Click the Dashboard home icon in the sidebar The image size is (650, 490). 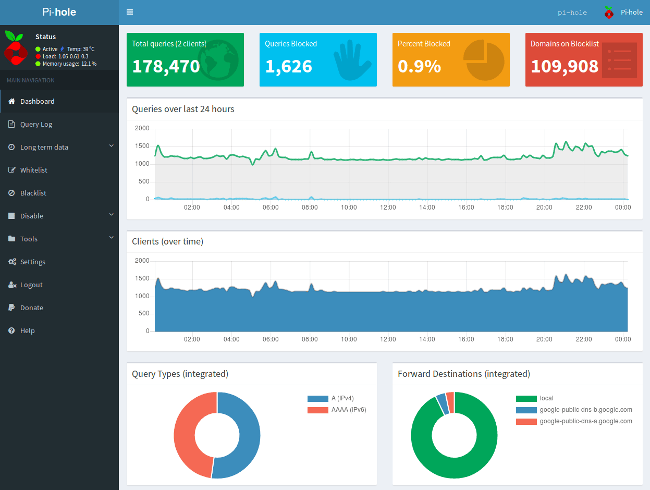click(11, 101)
